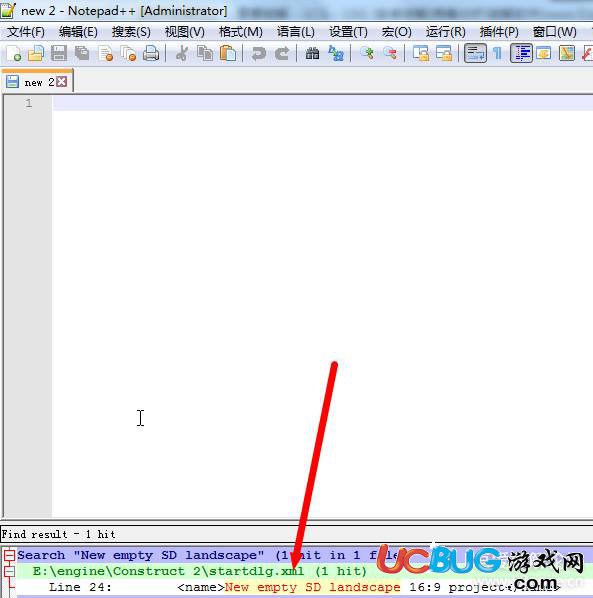Click the New file toolbar icon
This screenshot has width=593, height=598.
point(13,53)
